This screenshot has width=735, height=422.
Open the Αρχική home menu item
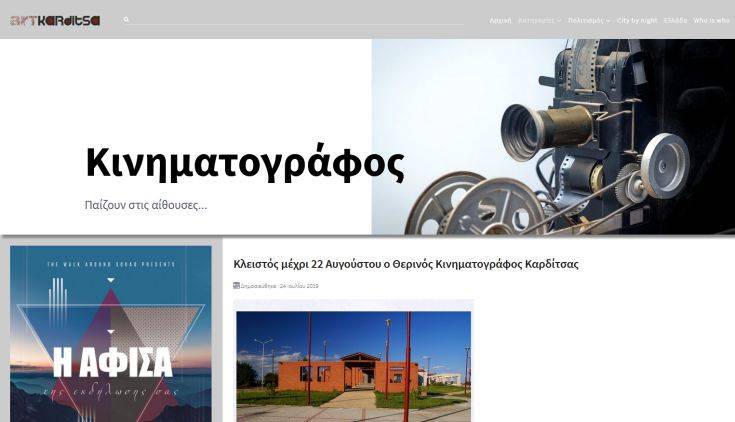[x=500, y=21]
